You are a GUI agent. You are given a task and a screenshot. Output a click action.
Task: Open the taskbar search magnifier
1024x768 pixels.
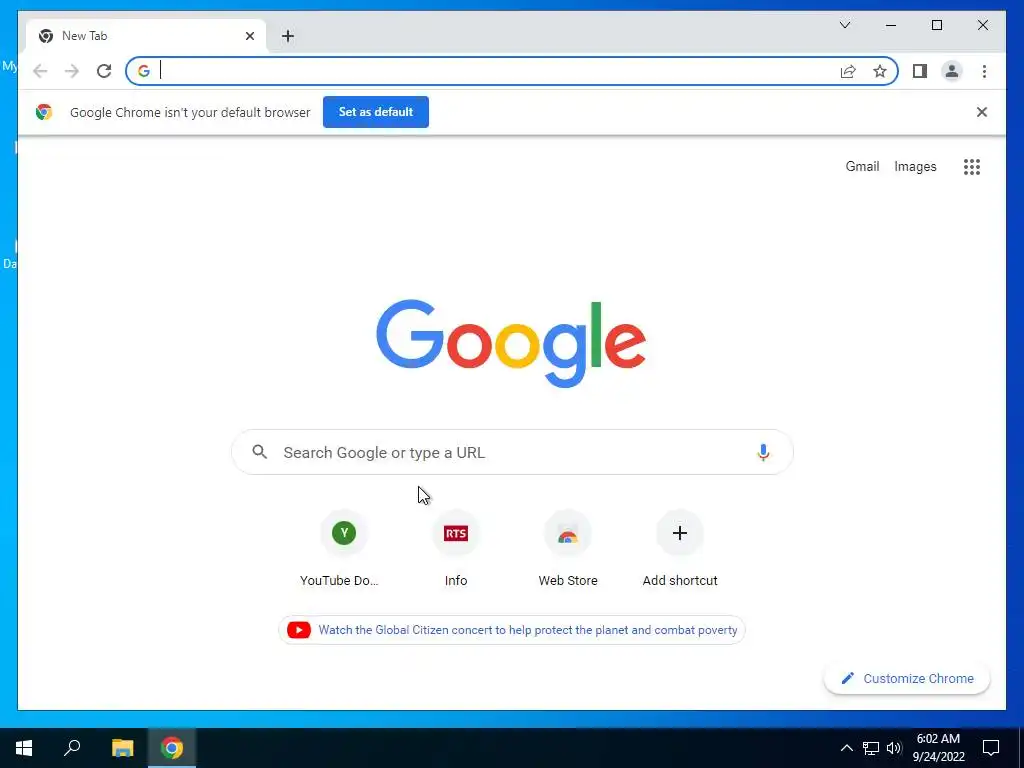72,748
